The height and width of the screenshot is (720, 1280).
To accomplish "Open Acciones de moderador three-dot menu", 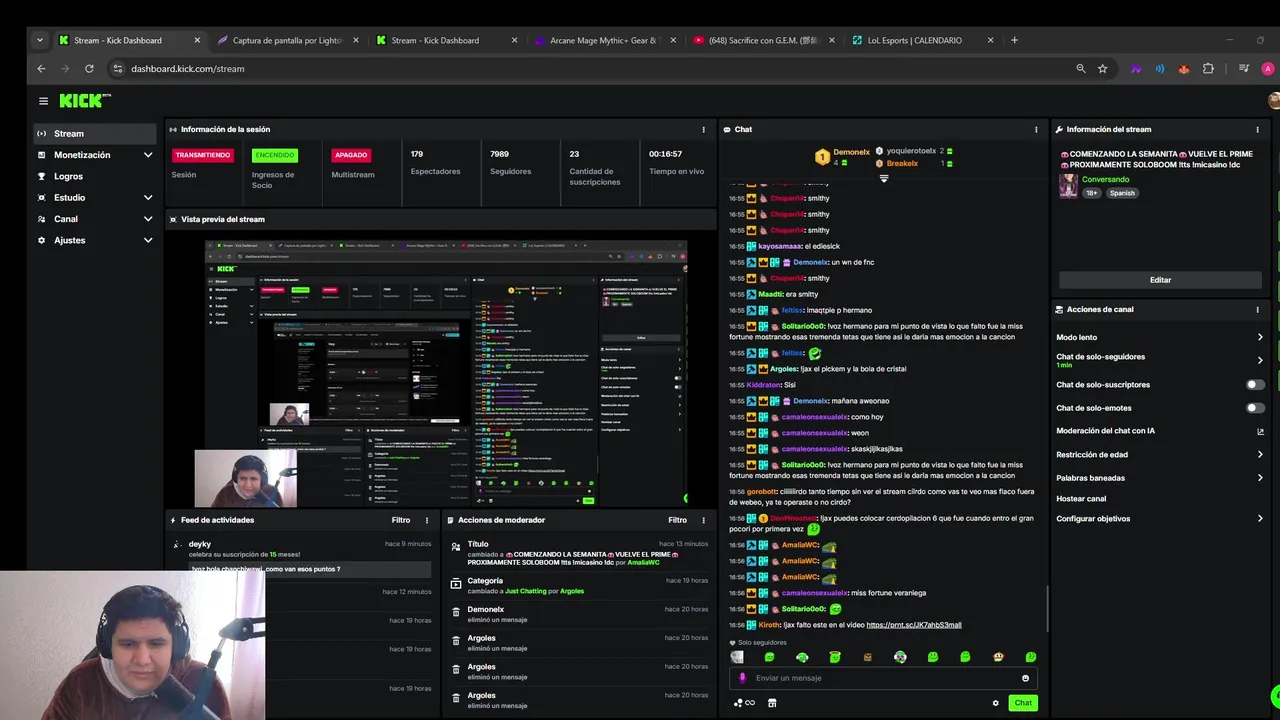I will (703, 520).
